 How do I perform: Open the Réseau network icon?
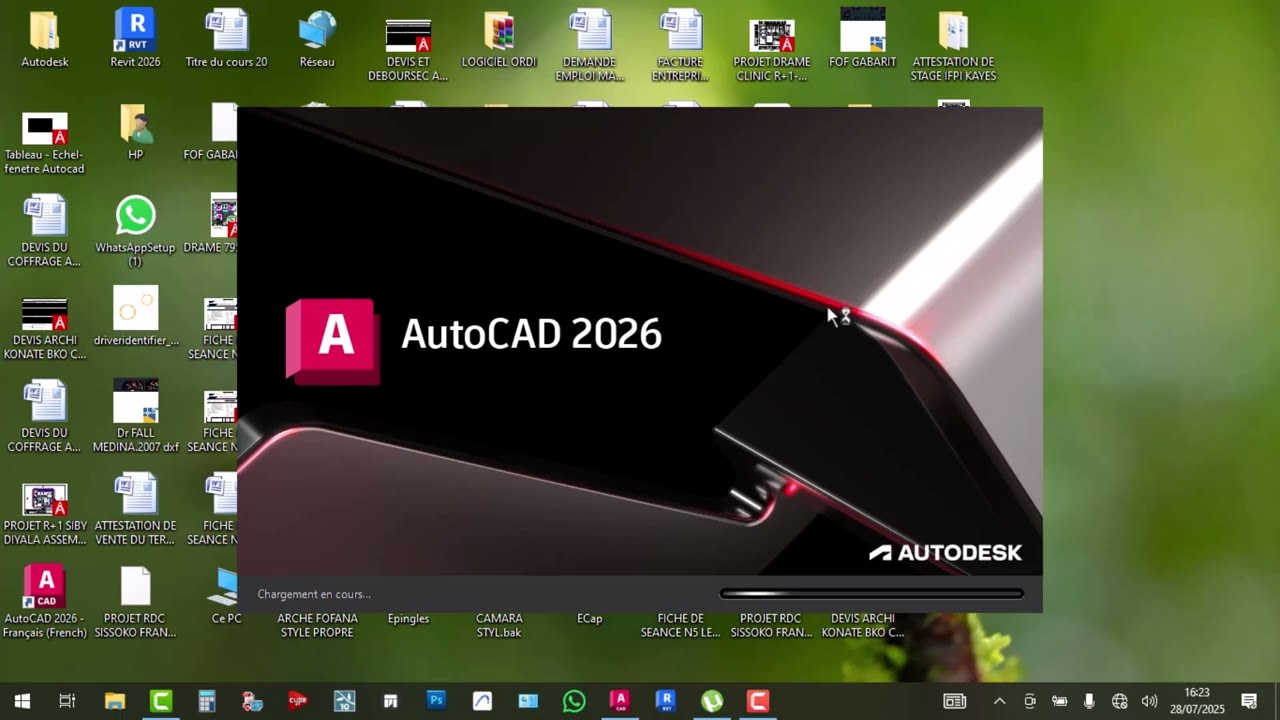coord(317,38)
